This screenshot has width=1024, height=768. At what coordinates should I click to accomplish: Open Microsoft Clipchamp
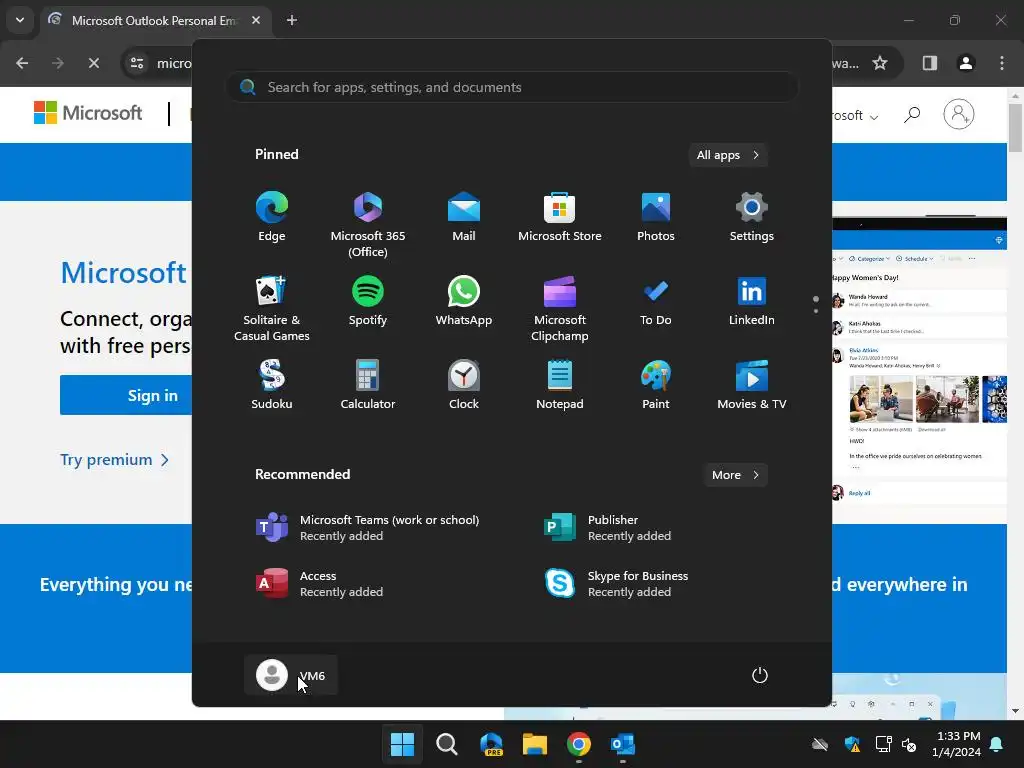coord(560,308)
